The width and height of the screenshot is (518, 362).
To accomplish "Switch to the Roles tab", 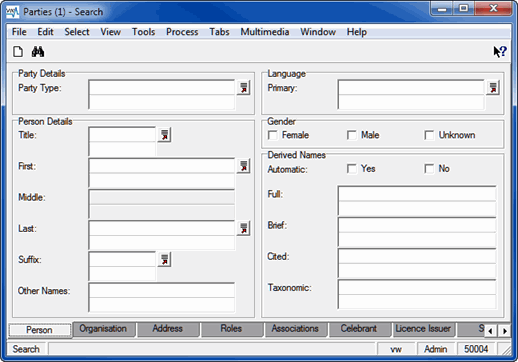I will pos(231,329).
